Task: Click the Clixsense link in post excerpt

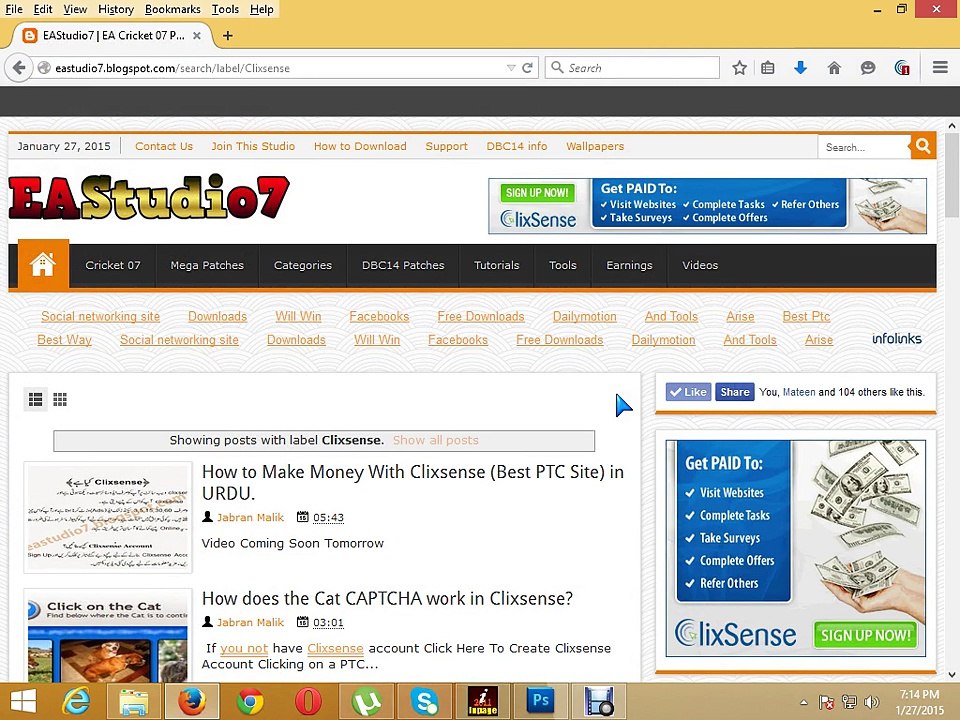Action: 335,648
